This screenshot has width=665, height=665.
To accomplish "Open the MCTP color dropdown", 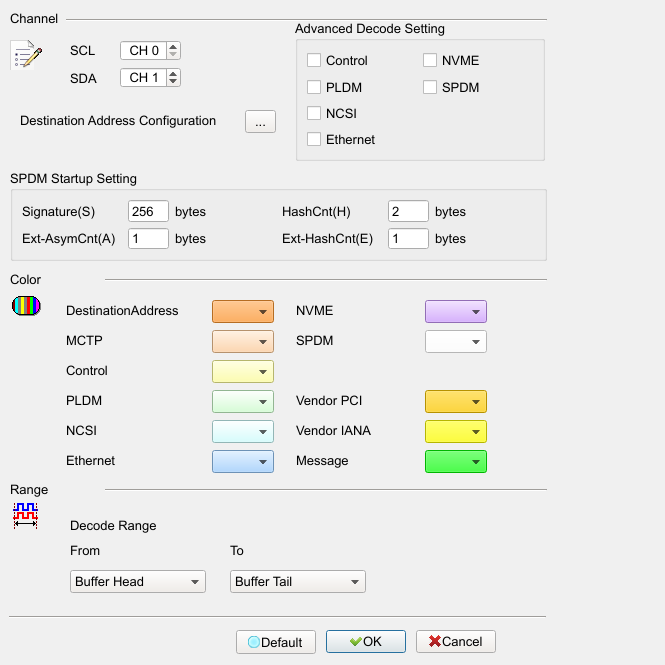I will point(243,341).
